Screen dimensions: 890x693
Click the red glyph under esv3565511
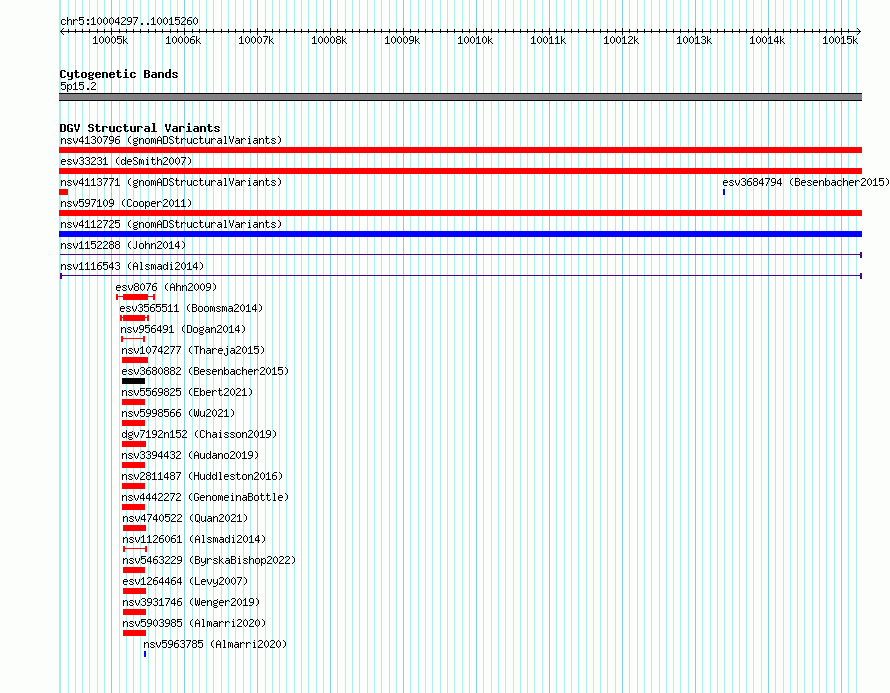(135, 318)
